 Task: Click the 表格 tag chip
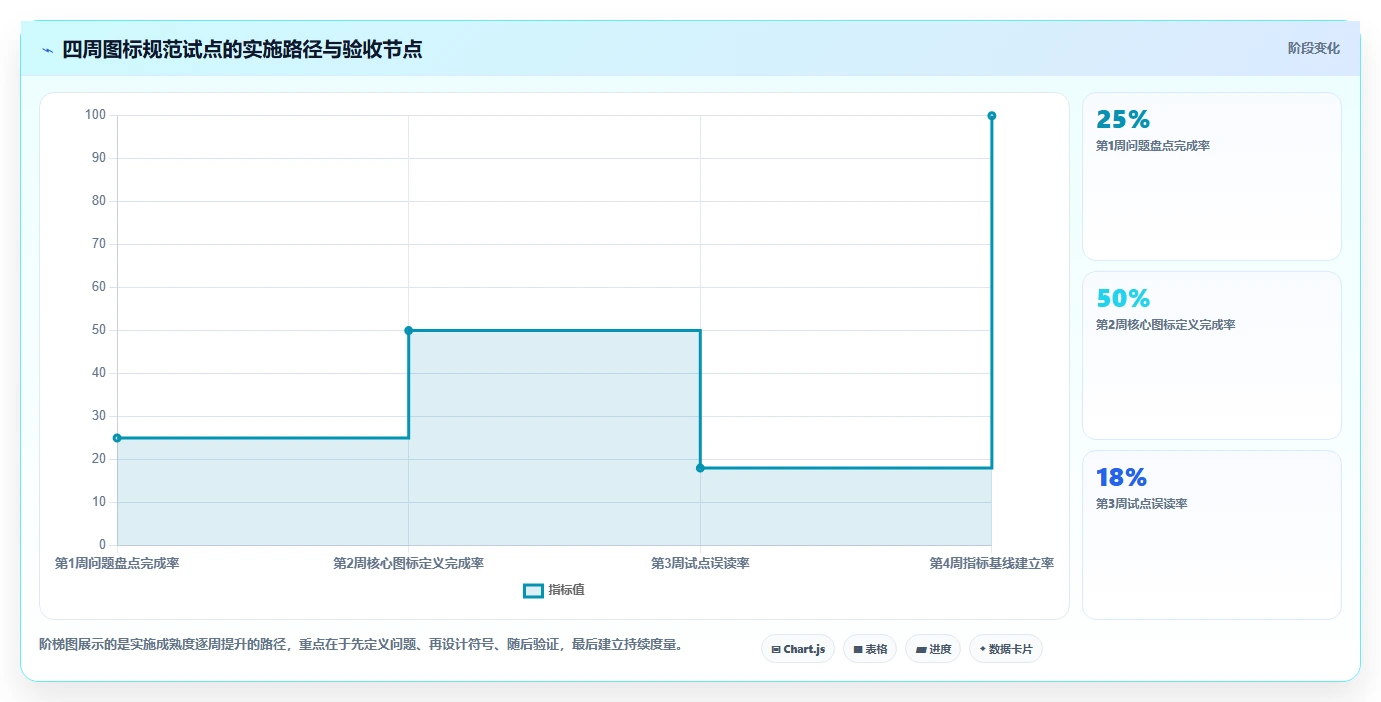870,649
